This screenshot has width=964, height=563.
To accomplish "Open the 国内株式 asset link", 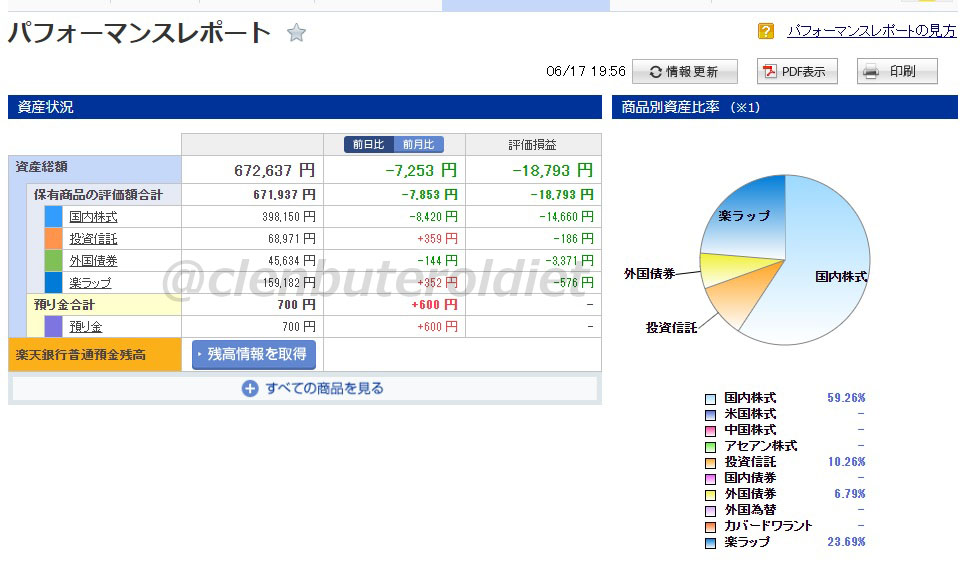I will pos(93,216).
